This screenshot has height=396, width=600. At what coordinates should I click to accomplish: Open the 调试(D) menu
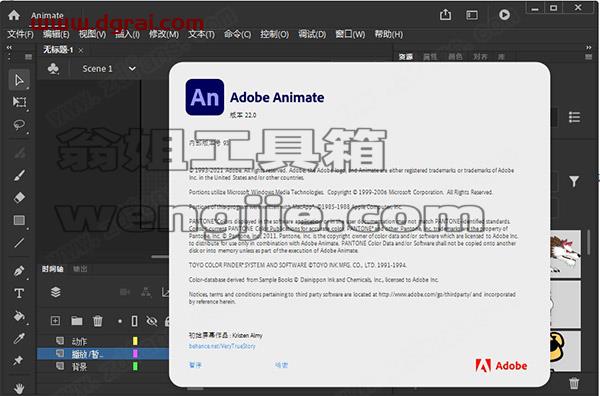coord(312,34)
